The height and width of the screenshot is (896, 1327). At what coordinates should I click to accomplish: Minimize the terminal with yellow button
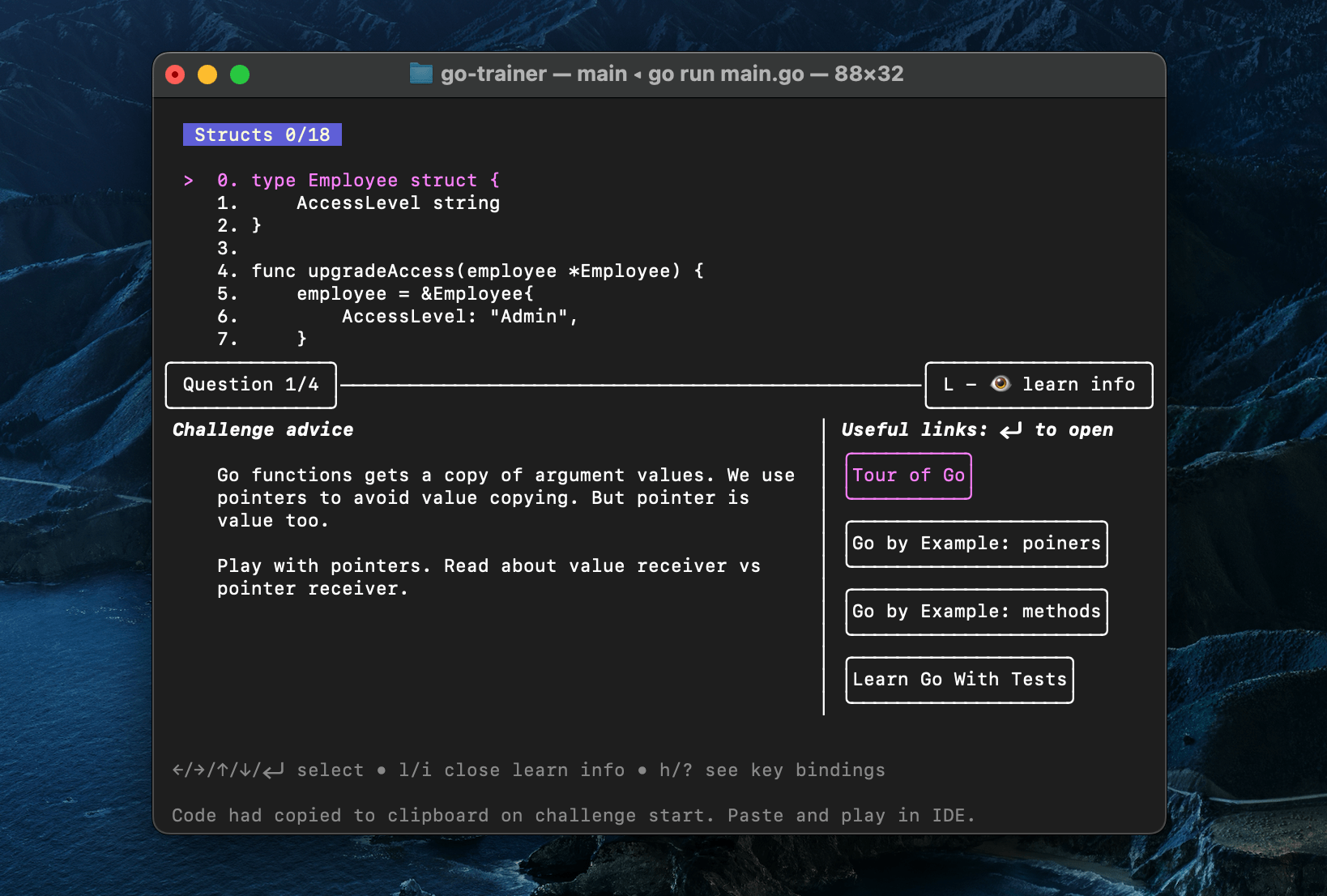click(207, 75)
